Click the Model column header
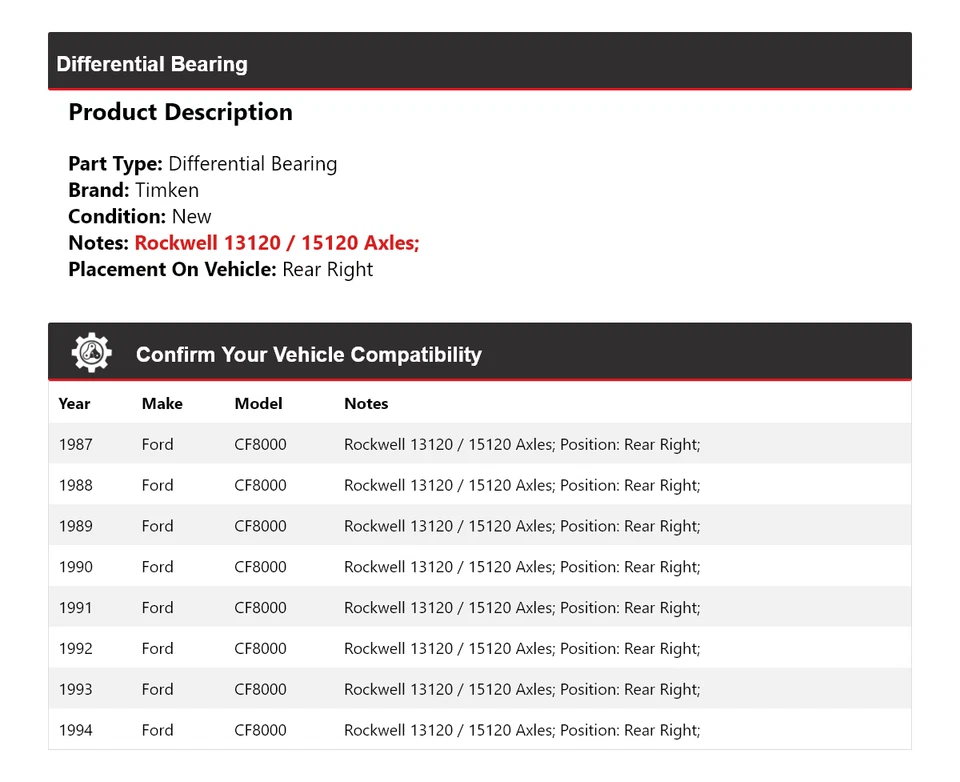 click(258, 404)
